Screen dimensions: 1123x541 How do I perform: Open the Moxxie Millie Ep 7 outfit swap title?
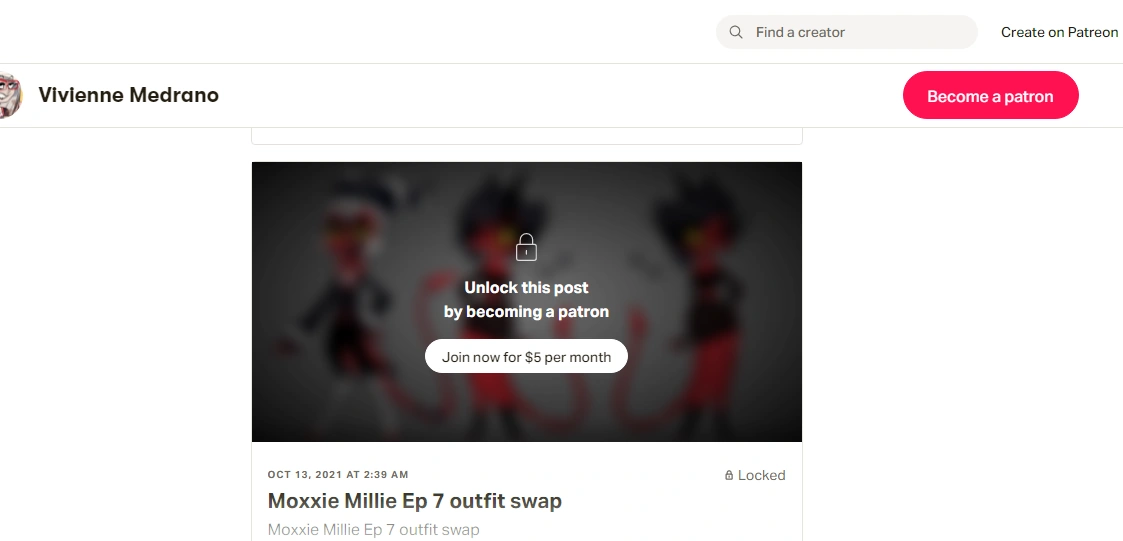415,500
